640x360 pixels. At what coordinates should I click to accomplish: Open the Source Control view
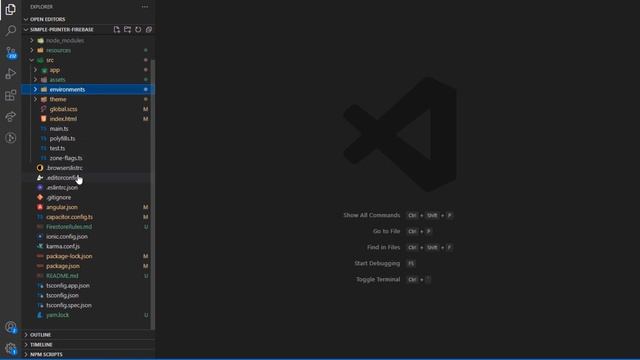11,52
